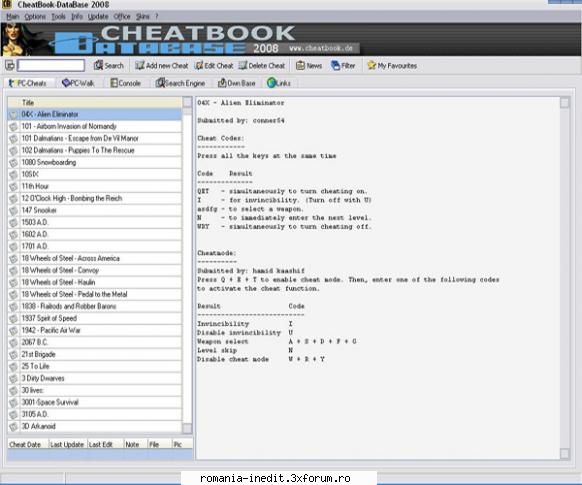The image size is (582, 485).
Task: Open the Update menu
Action: point(98,17)
